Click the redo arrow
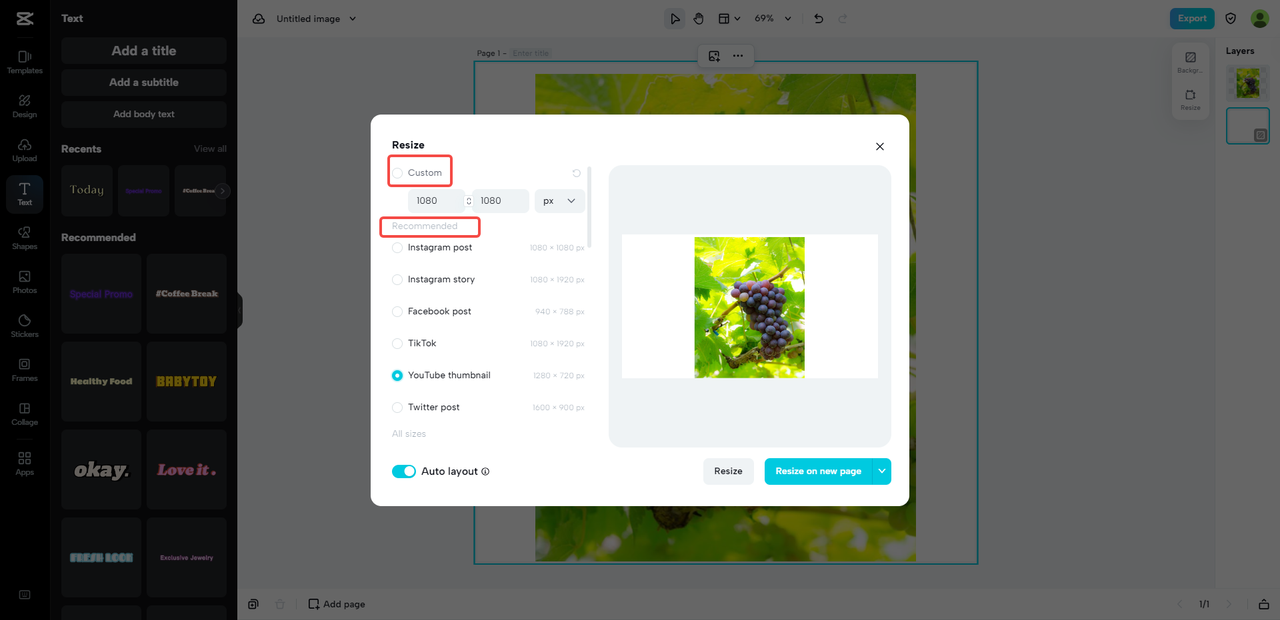The height and width of the screenshot is (620, 1280). click(843, 18)
